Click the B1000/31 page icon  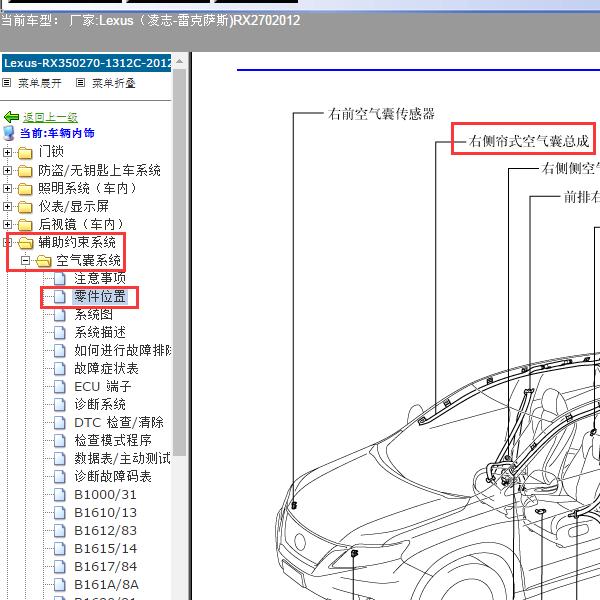point(60,495)
